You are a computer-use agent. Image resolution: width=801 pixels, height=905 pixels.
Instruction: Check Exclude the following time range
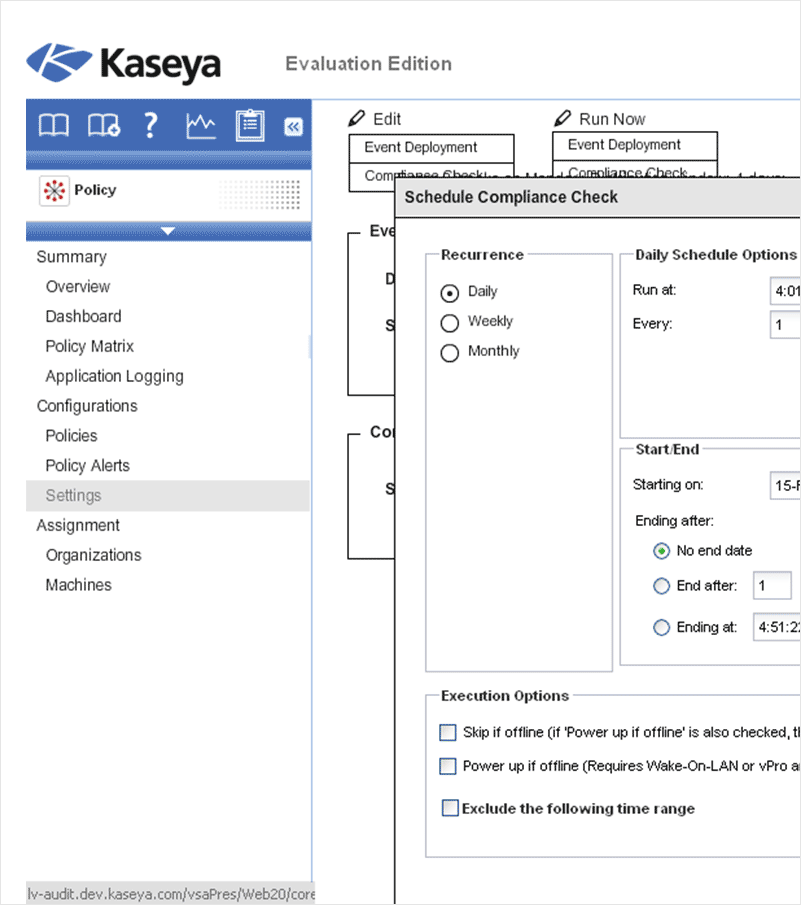click(x=450, y=807)
